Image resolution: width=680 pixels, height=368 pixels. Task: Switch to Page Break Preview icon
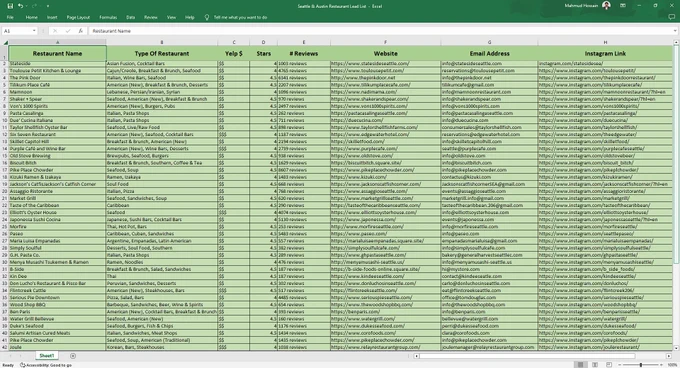click(x=609, y=365)
